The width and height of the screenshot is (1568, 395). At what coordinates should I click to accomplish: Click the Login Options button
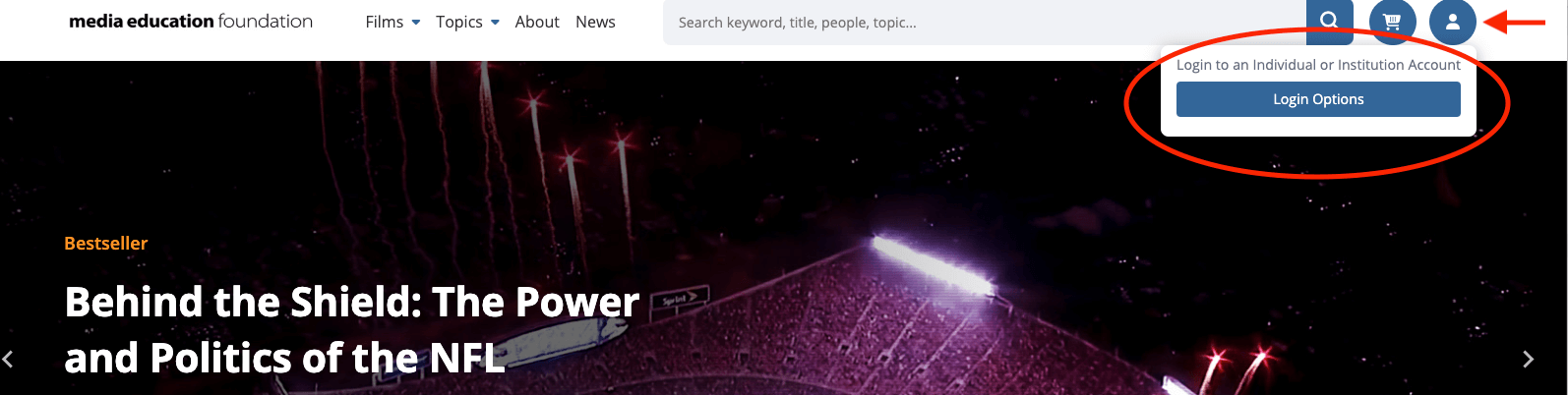coord(1318,99)
